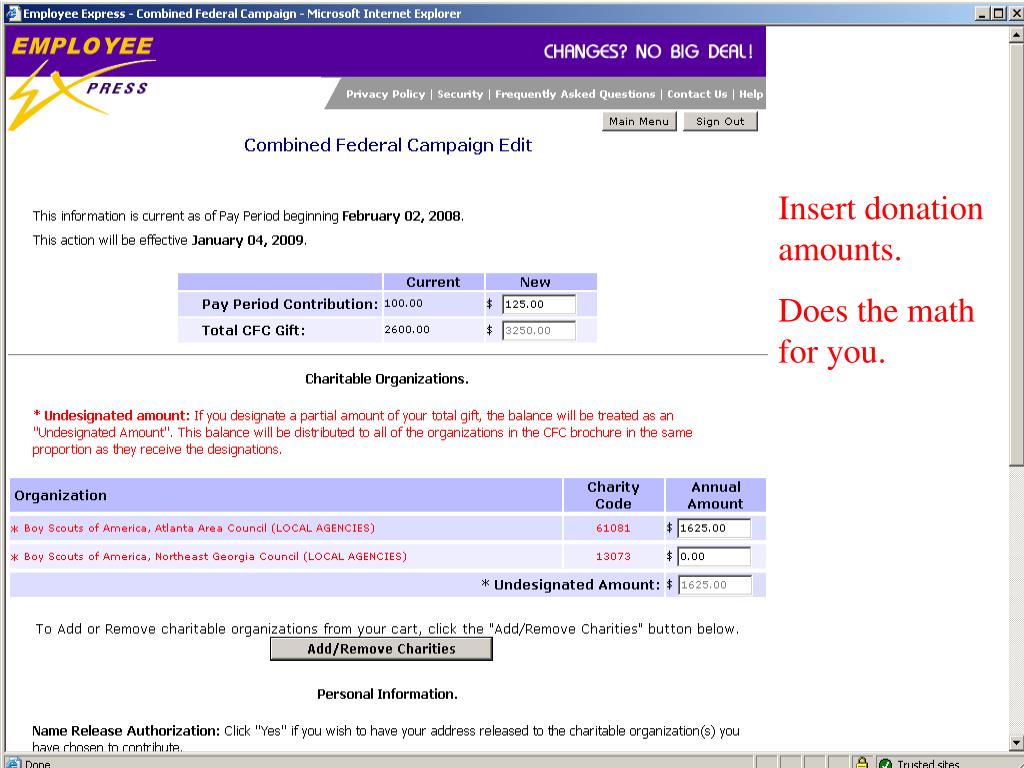Image resolution: width=1024 pixels, height=768 pixels.
Task: Click the Combined Federal Campaign Edit heading
Action: pos(388,145)
